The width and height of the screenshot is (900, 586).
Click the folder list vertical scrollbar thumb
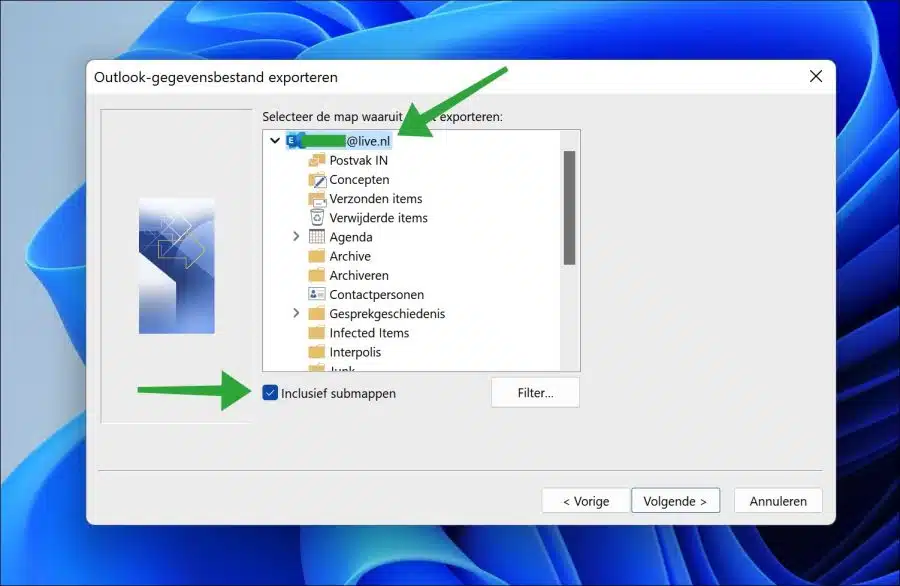click(569, 208)
